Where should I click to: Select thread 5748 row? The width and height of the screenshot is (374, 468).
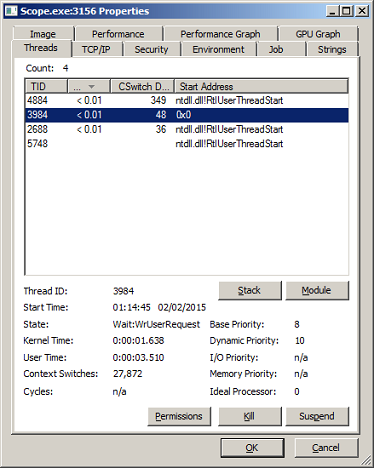tap(187, 144)
